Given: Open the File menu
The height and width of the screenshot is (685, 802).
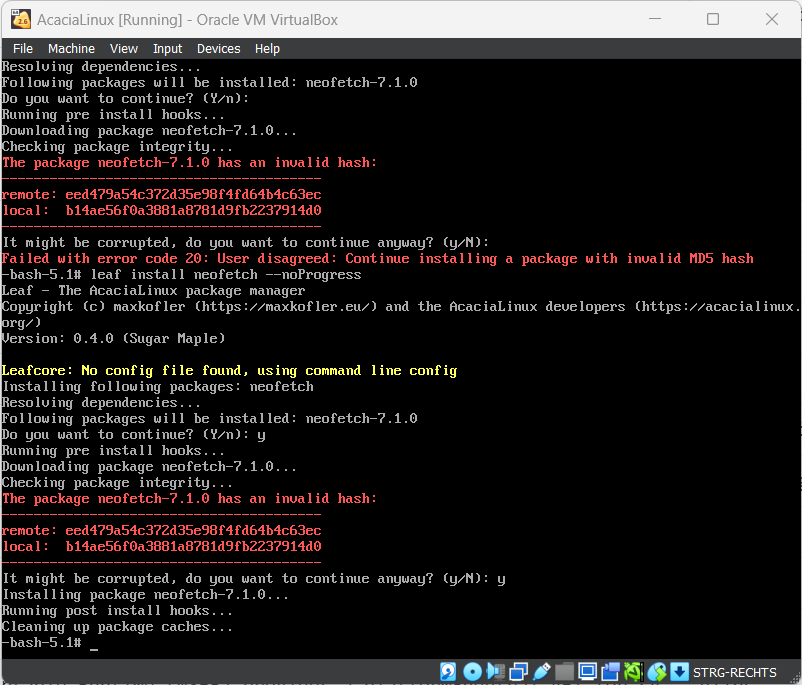Looking at the screenshot, I should [22, 48].
